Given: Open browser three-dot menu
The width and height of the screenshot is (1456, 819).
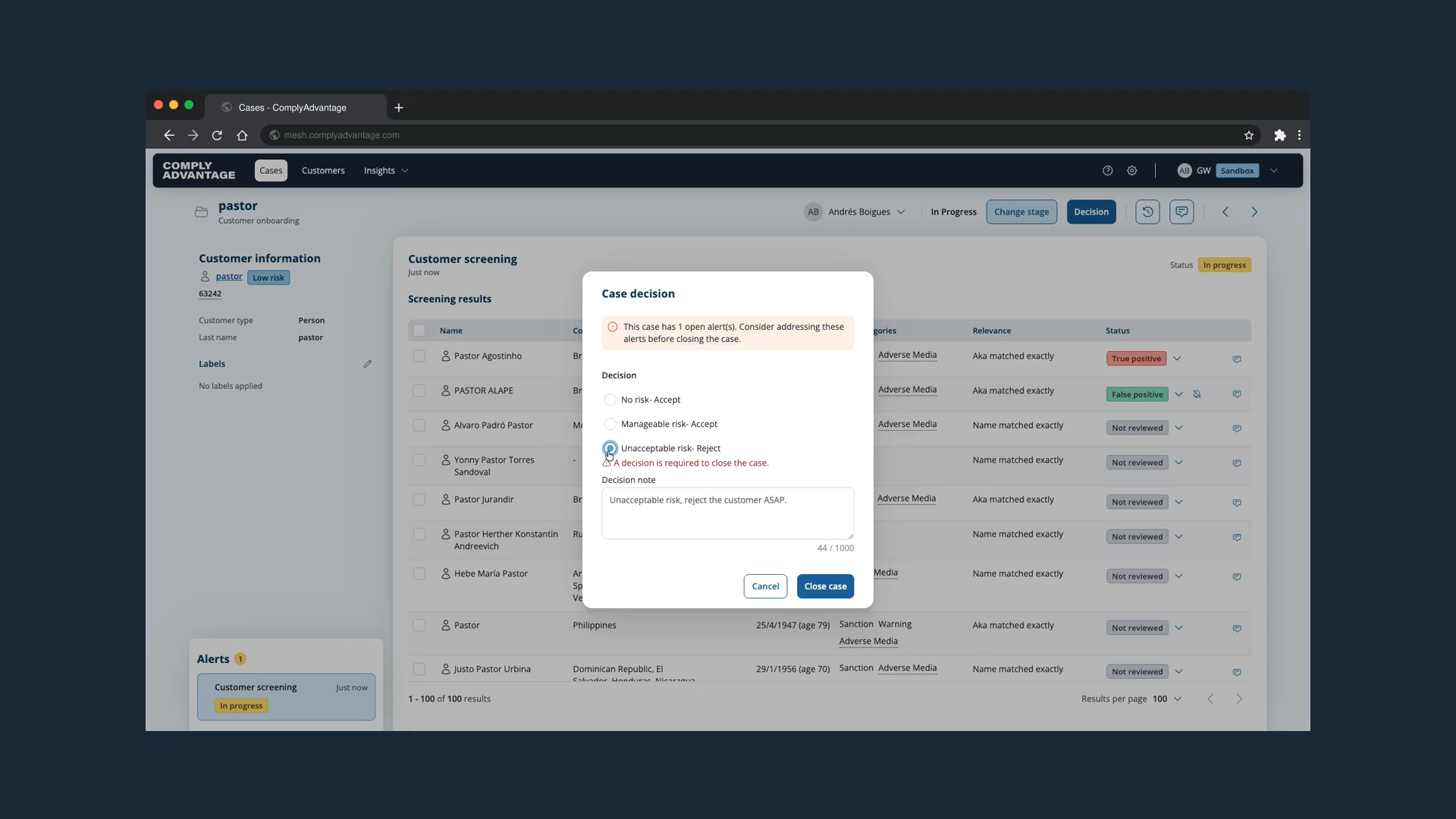Looking at the screenshot, I should 1300,135.
